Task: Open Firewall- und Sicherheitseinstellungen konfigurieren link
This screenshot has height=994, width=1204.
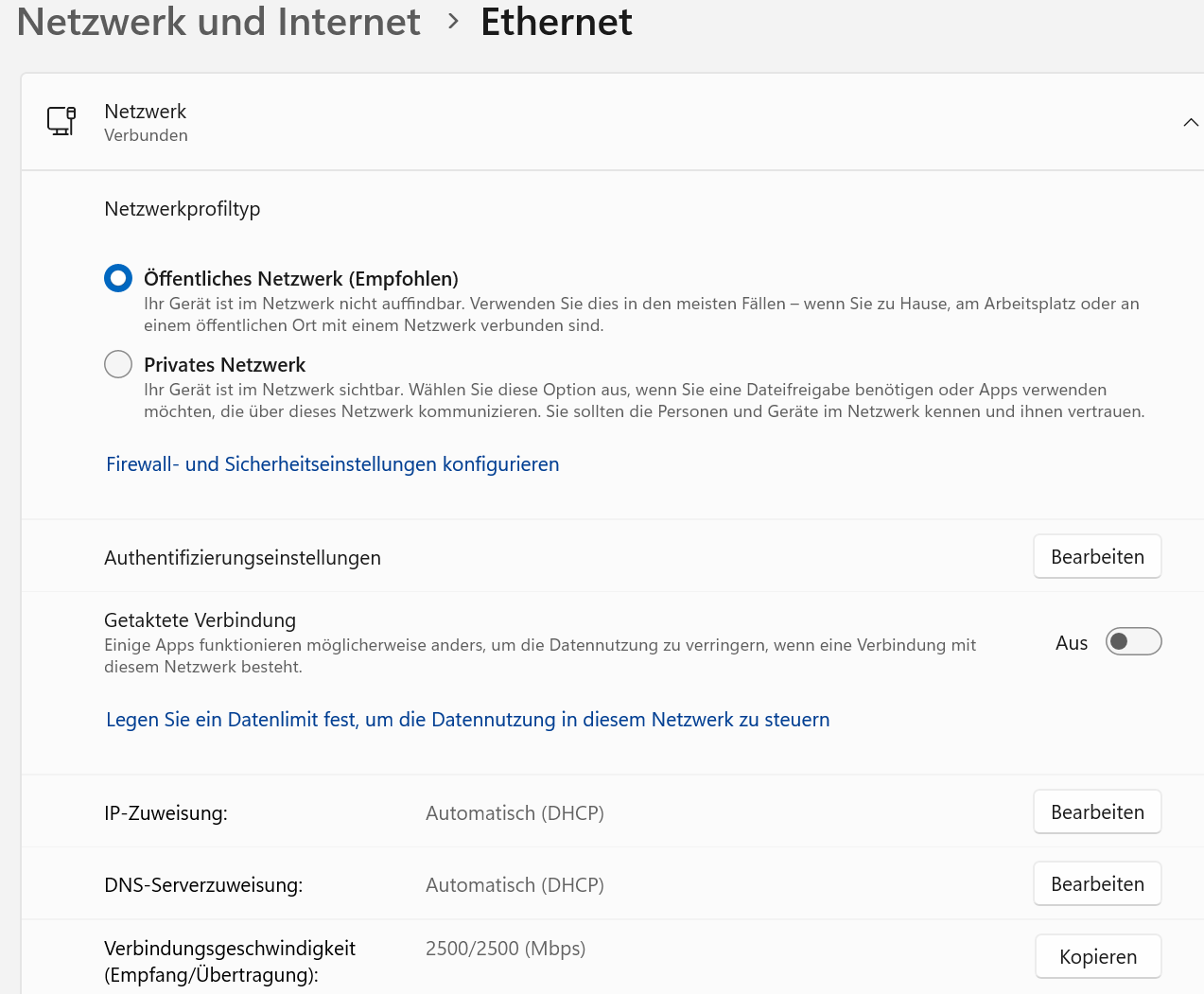Action: (x=332, y=464)
